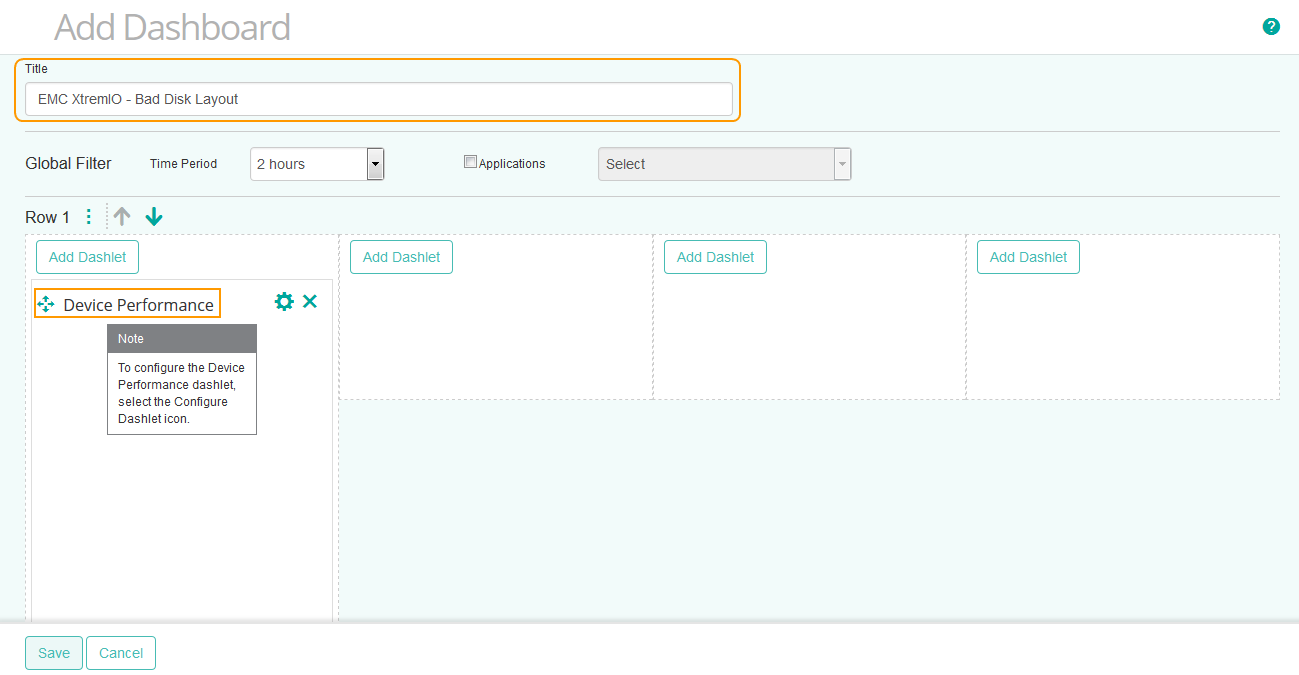The width and height of the screenshot is (1299, 675).
Task: Click the dropdown arrow next to 2 hours
Action: click(x=375, y=163)
